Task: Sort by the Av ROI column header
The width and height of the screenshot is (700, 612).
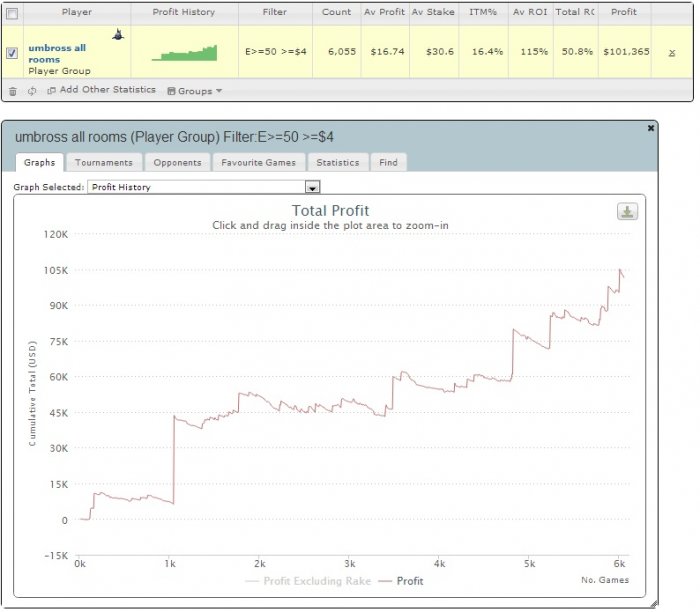Action: coord(530,12)
